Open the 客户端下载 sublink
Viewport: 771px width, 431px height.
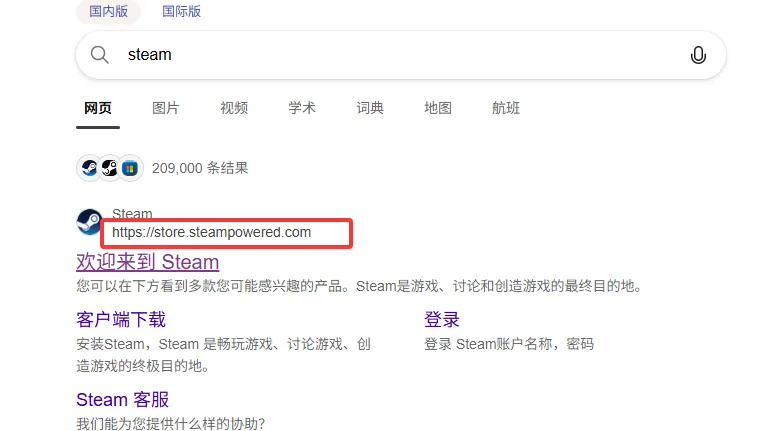121,319
